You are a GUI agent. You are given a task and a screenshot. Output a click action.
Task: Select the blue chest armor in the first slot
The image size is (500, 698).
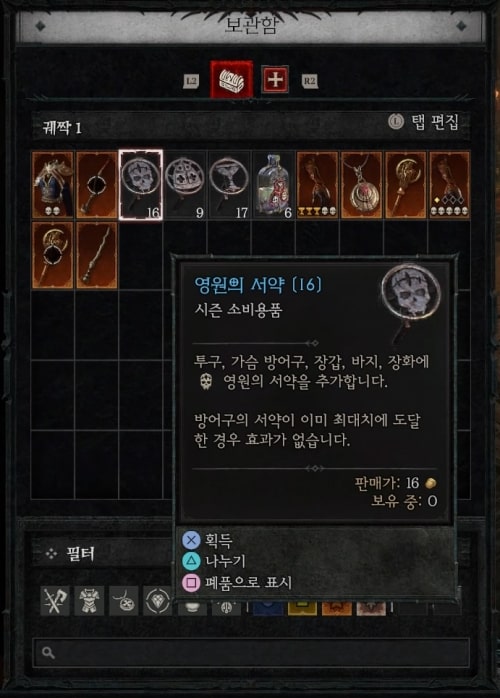[x=53, y=185]
